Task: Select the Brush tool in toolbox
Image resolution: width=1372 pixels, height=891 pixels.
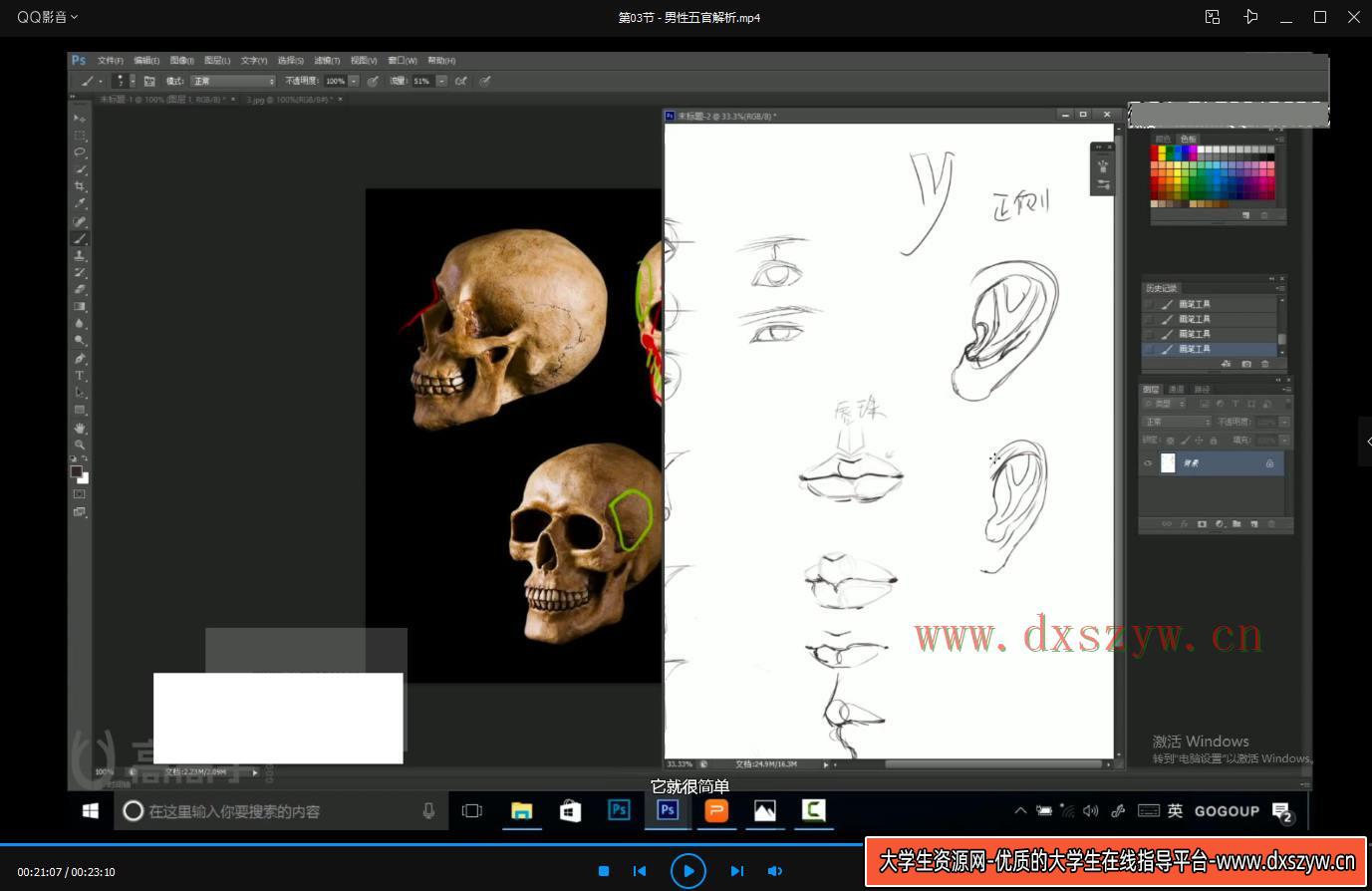Action: pos(80,238)
